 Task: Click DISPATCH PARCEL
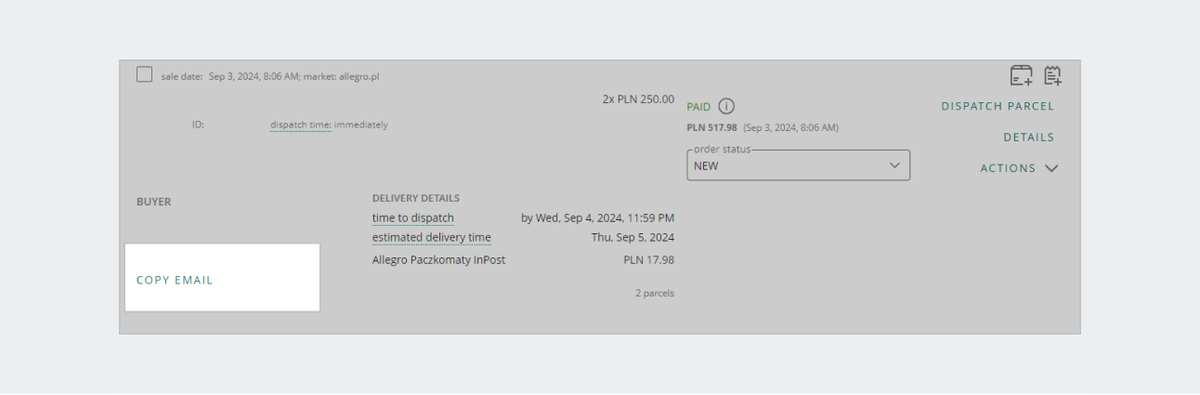coord(997,106)
